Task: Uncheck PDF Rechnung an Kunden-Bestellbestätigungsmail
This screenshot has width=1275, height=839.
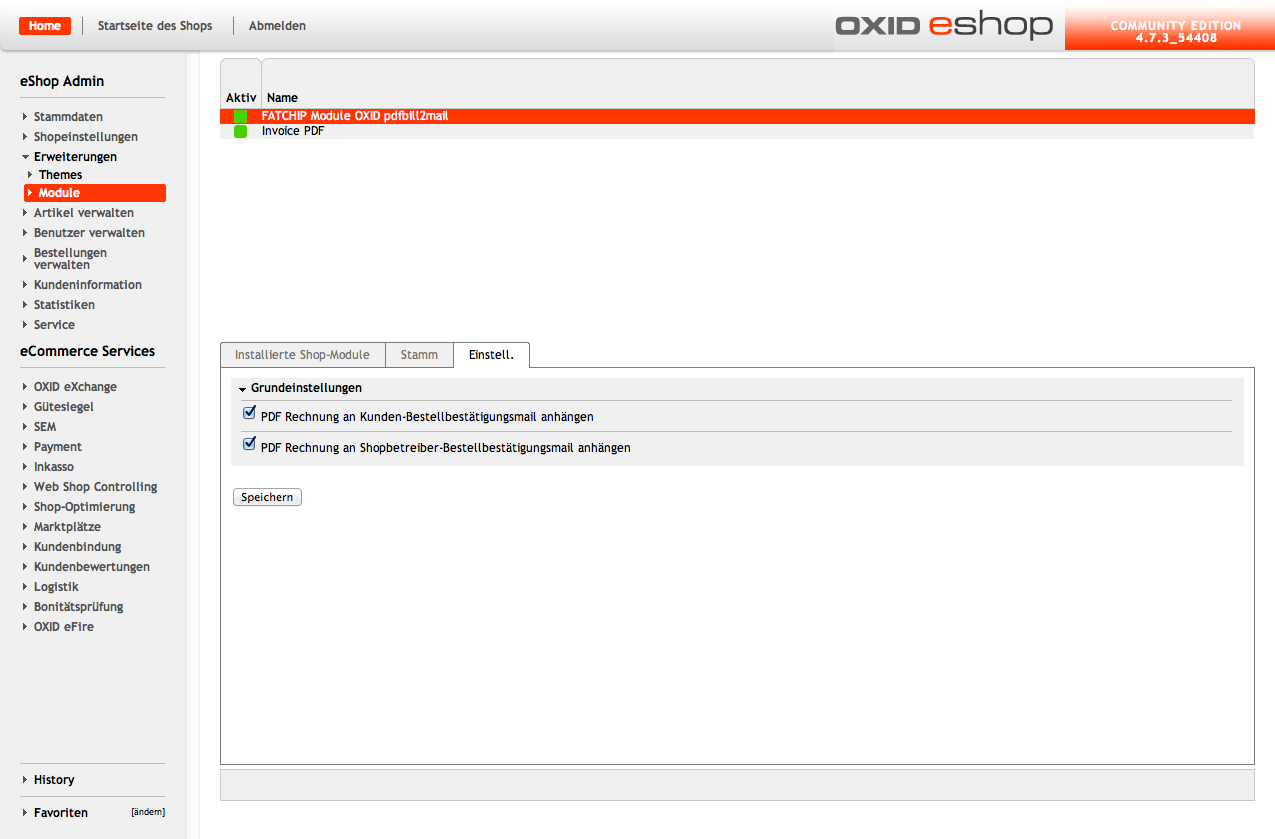Action: pos(250,413)
